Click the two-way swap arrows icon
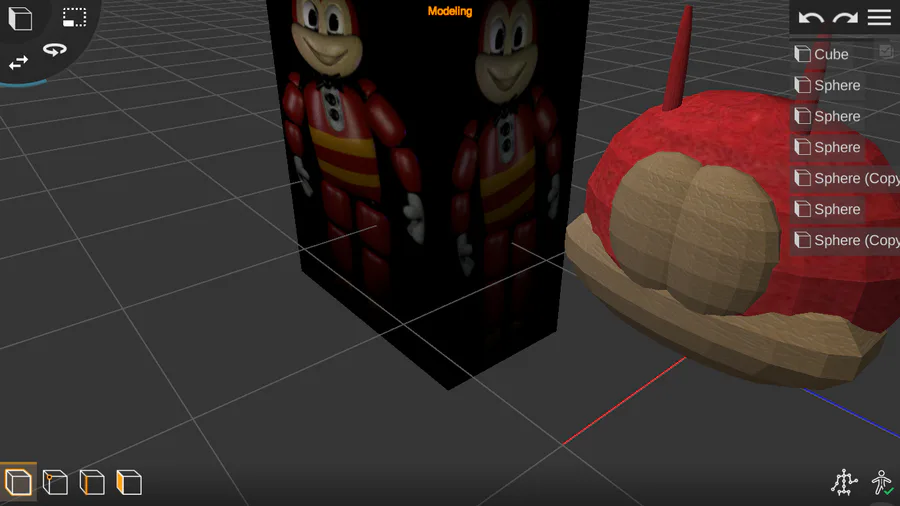Screen dimensions: 900x506 pos(18,62)
